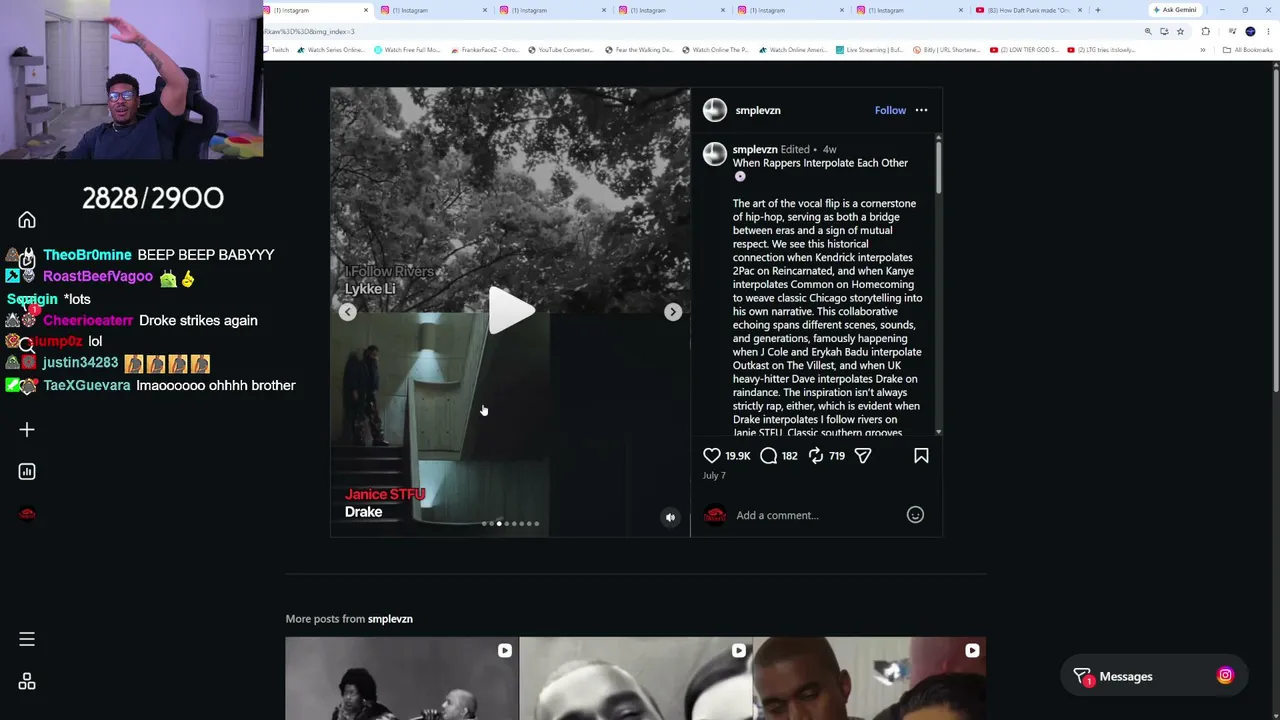This screenshot has width=1280, height=720.
Task: Expand the hidden bookmarks overflow chevron
Action: 1203,50
